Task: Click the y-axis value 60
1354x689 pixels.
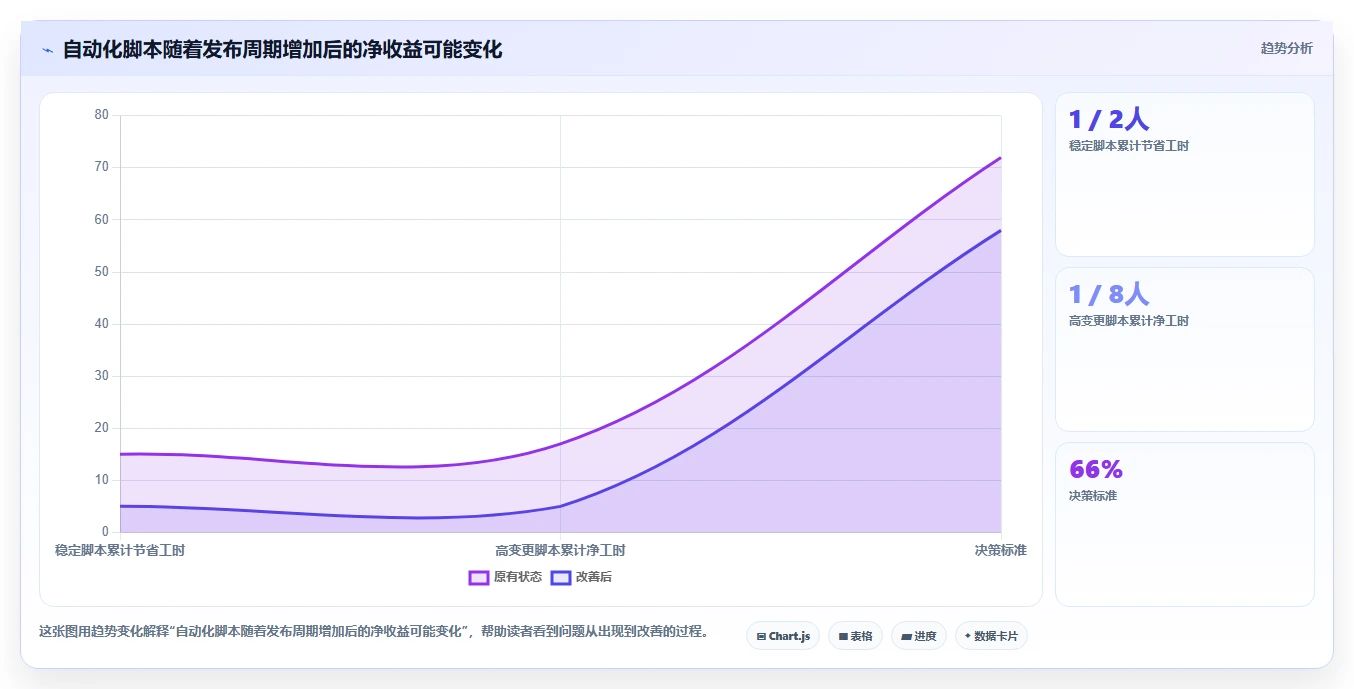Action: coord(102,219)
